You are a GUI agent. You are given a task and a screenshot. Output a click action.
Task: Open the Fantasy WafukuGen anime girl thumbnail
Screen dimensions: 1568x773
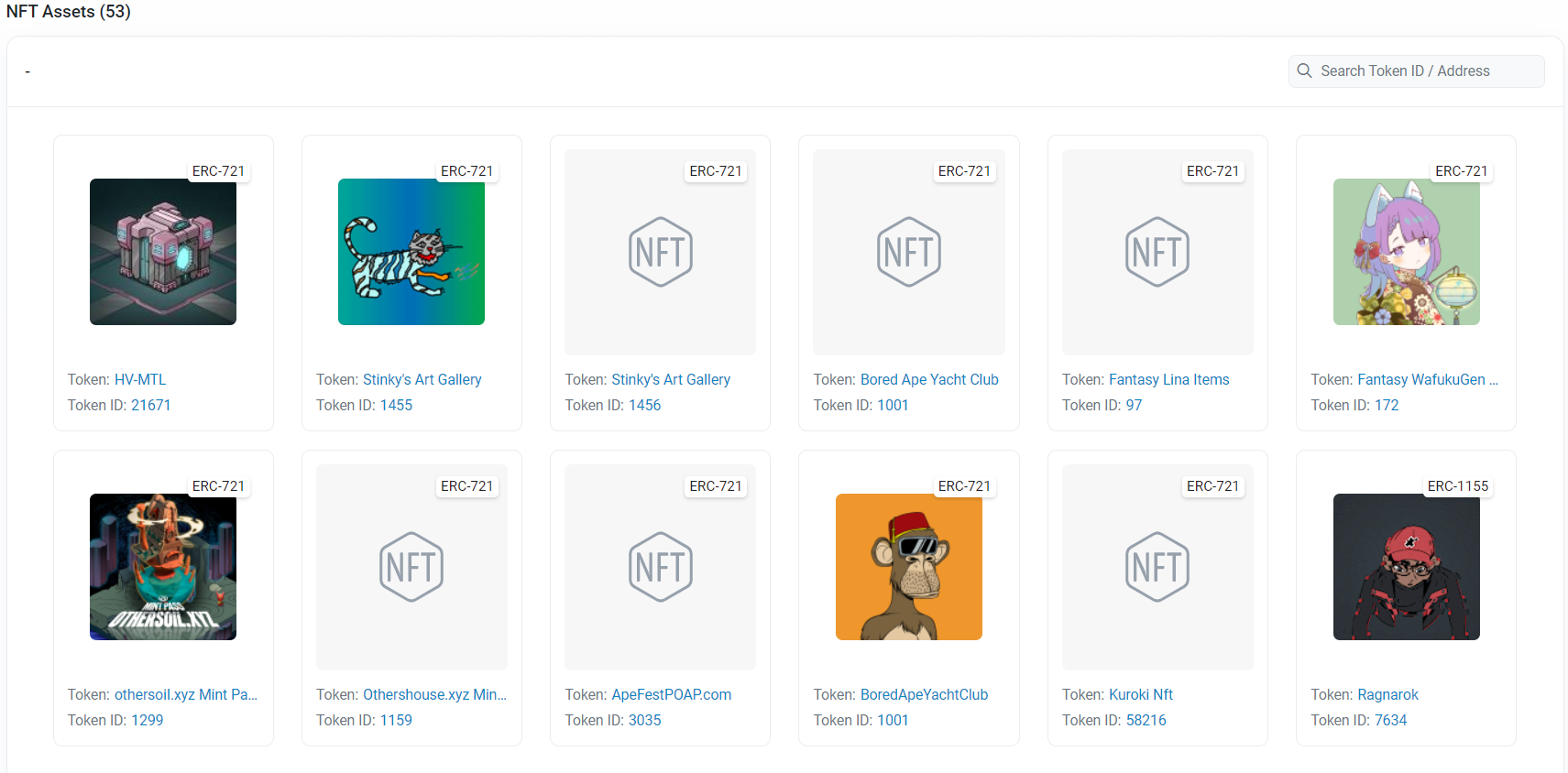point(1407,252)
